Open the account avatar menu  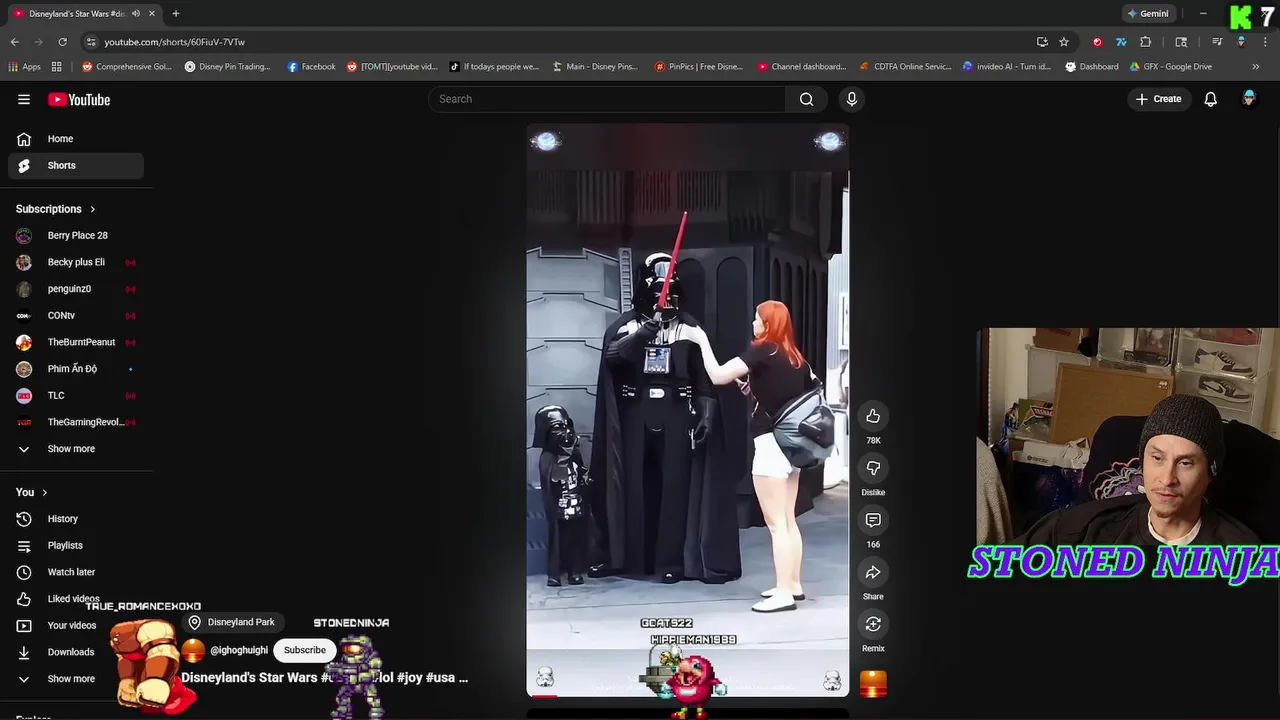pos(1249,99)
